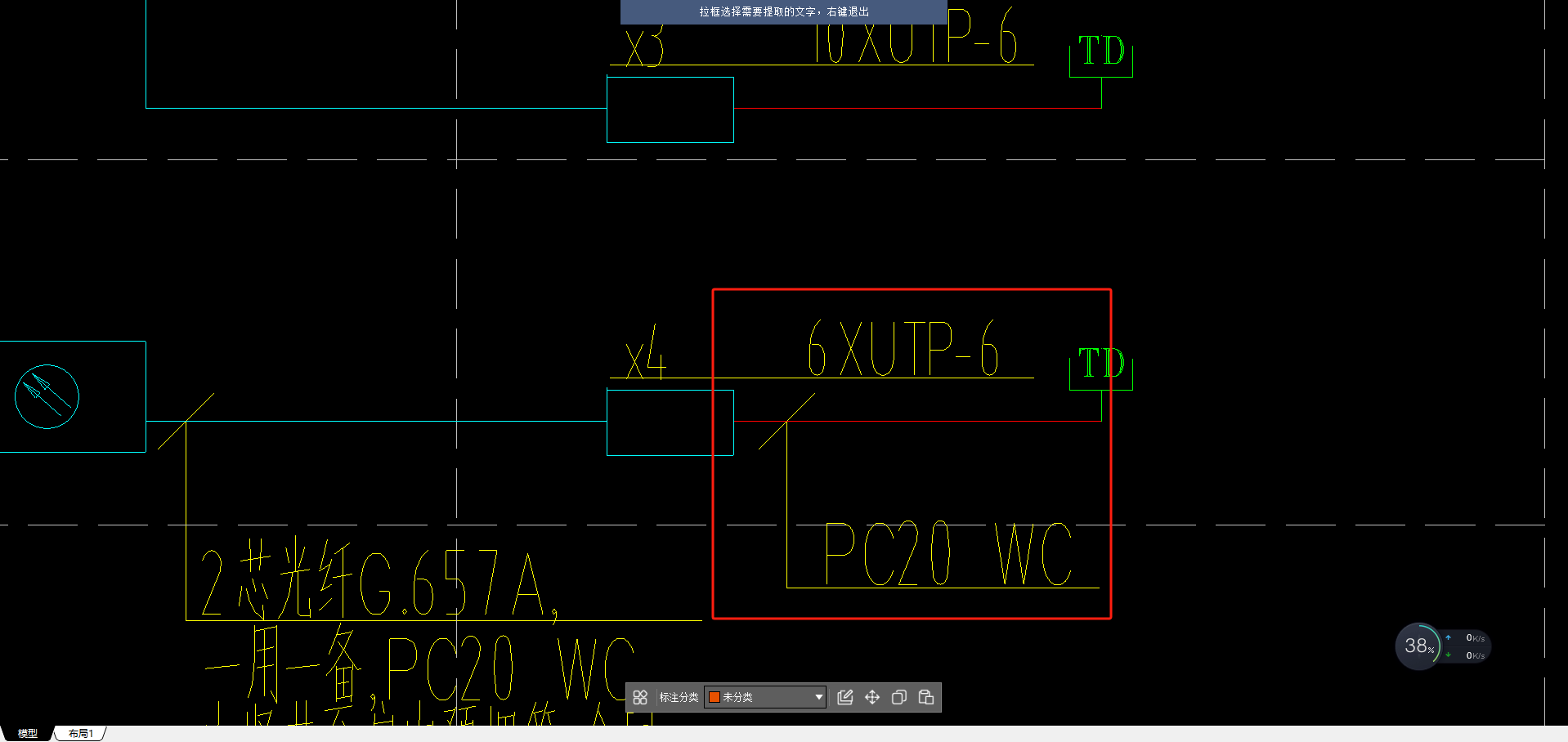
Task: Switch to the 布局1 tab
Action: point(81,734)
